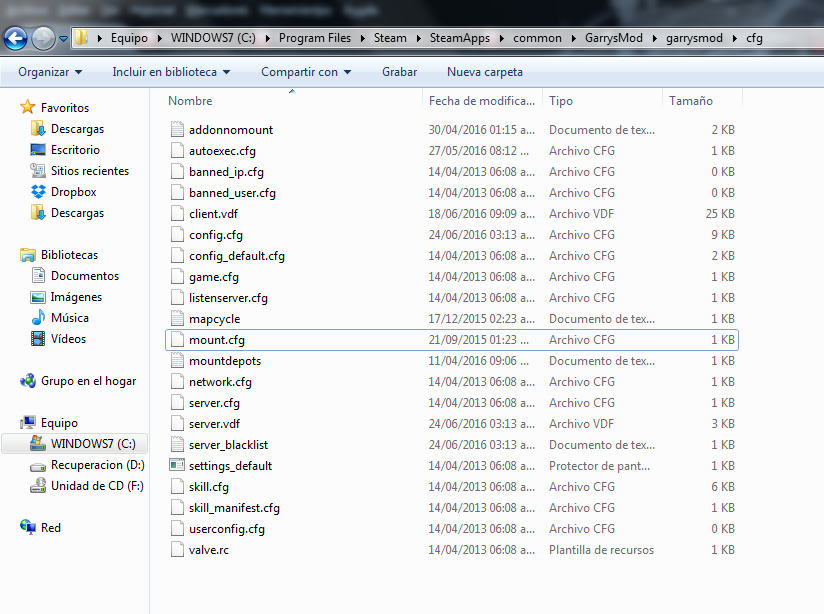The image size is (824, 614).
Task: Click the Red network icon
Action: pyautogui.click(x=27, y=526)
